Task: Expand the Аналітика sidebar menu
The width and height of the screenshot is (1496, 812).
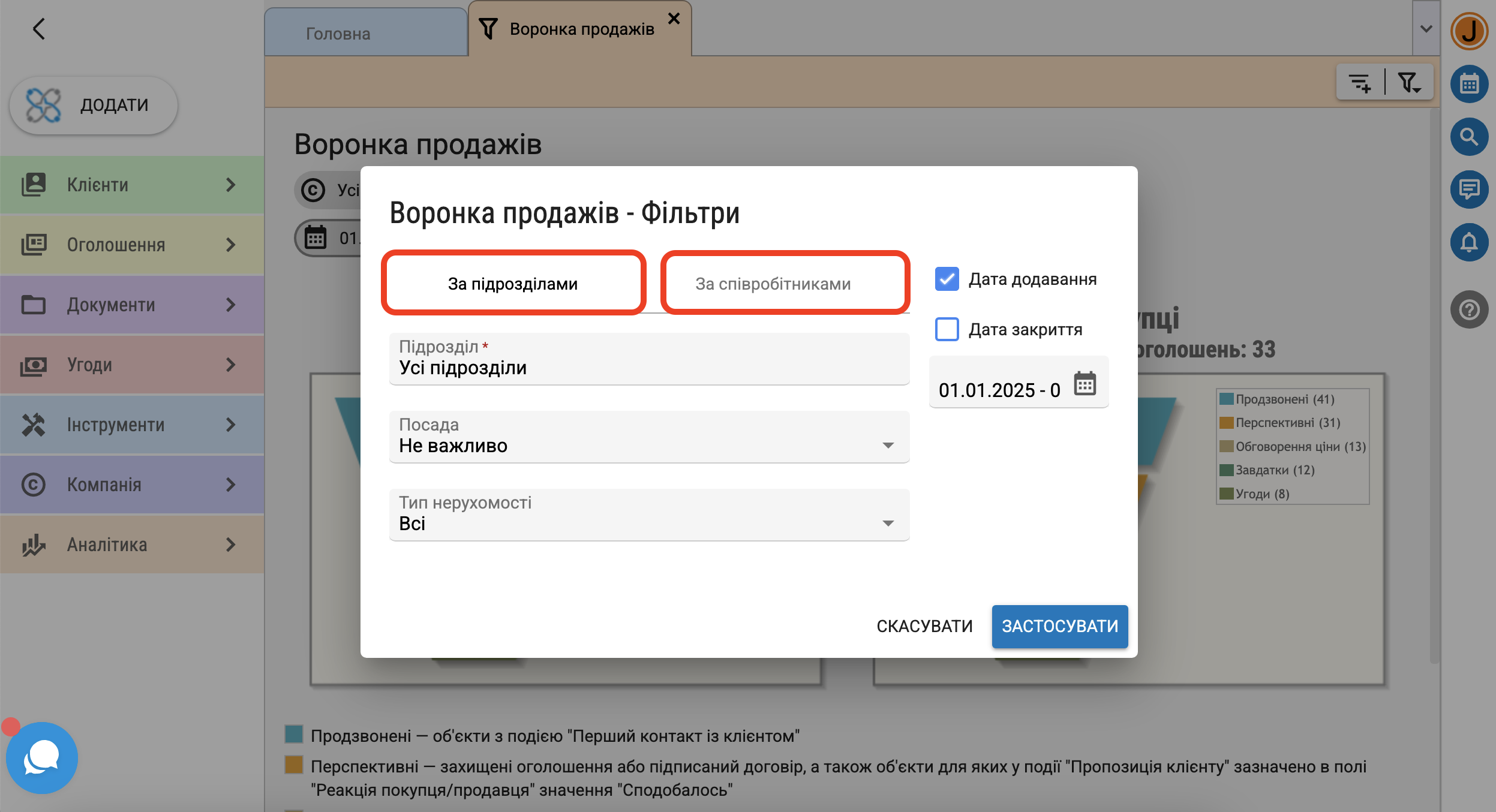Action: pyautogui.click(x=132, y=545)
